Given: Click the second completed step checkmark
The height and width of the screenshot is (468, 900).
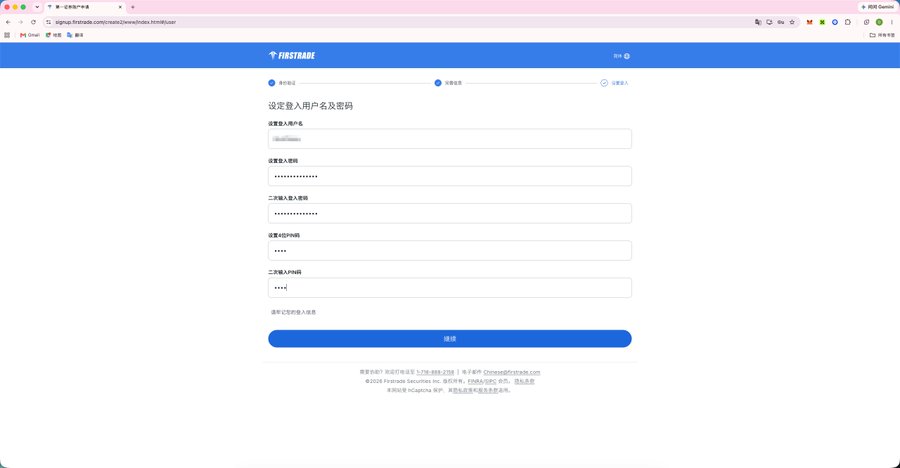Looking at the screenshot, I should (x=438, y=83).
